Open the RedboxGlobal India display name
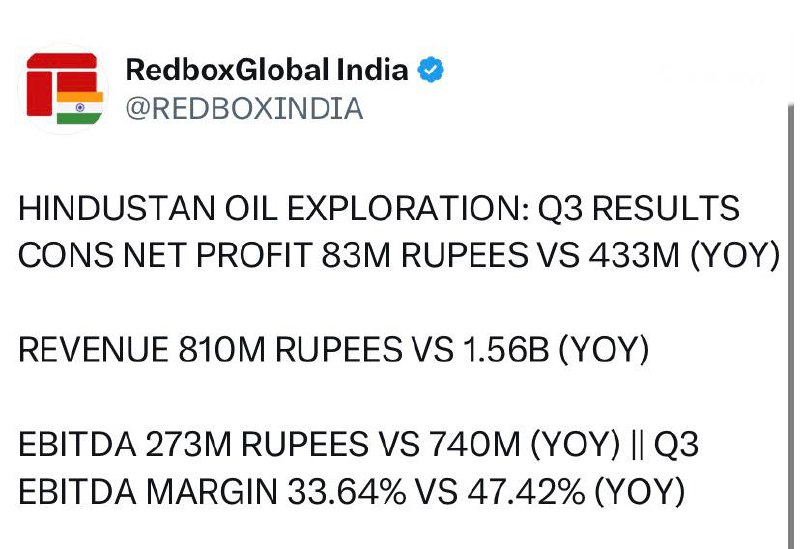This screenshot has width=800, height=549. 266,70
